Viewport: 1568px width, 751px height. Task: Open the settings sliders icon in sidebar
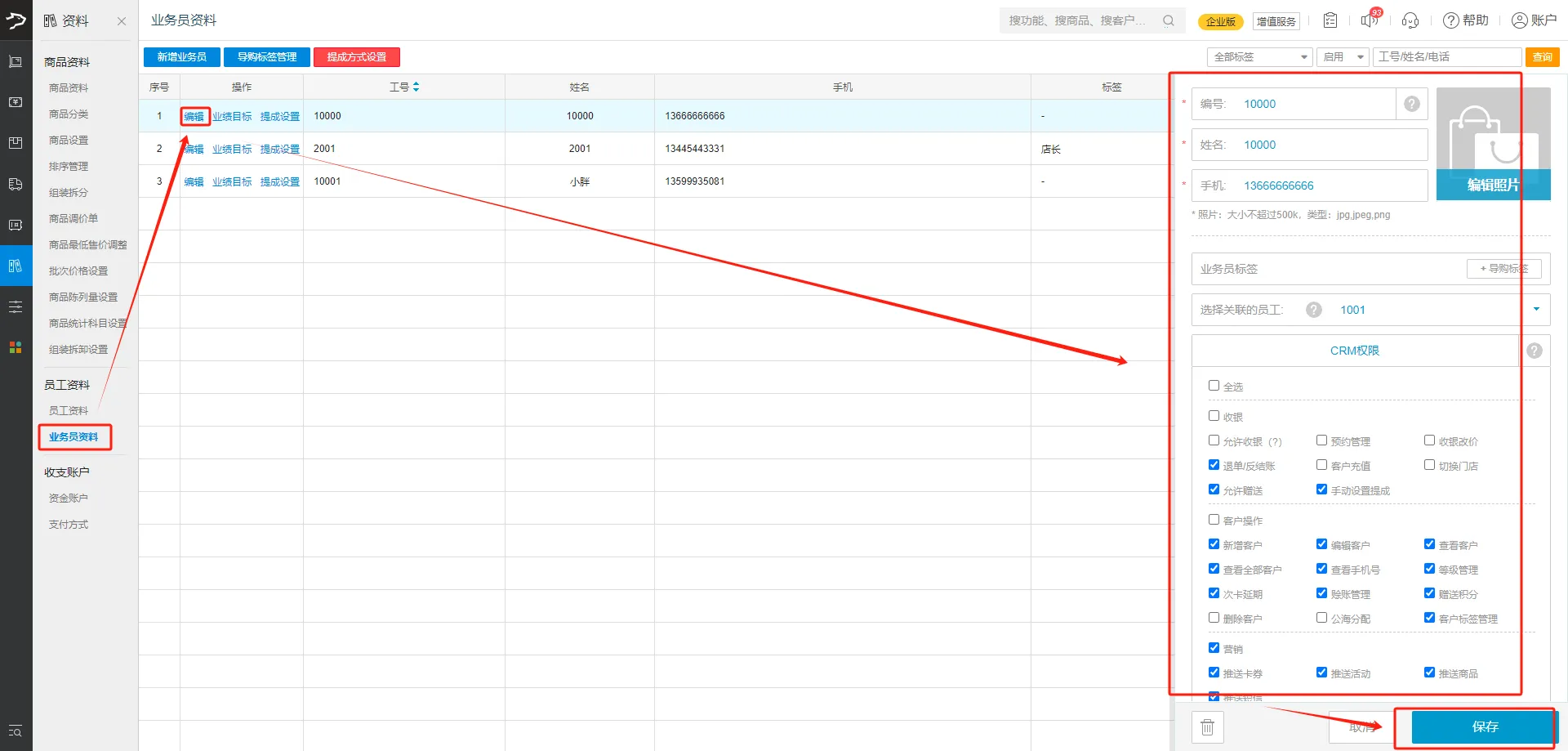point(16,306)
